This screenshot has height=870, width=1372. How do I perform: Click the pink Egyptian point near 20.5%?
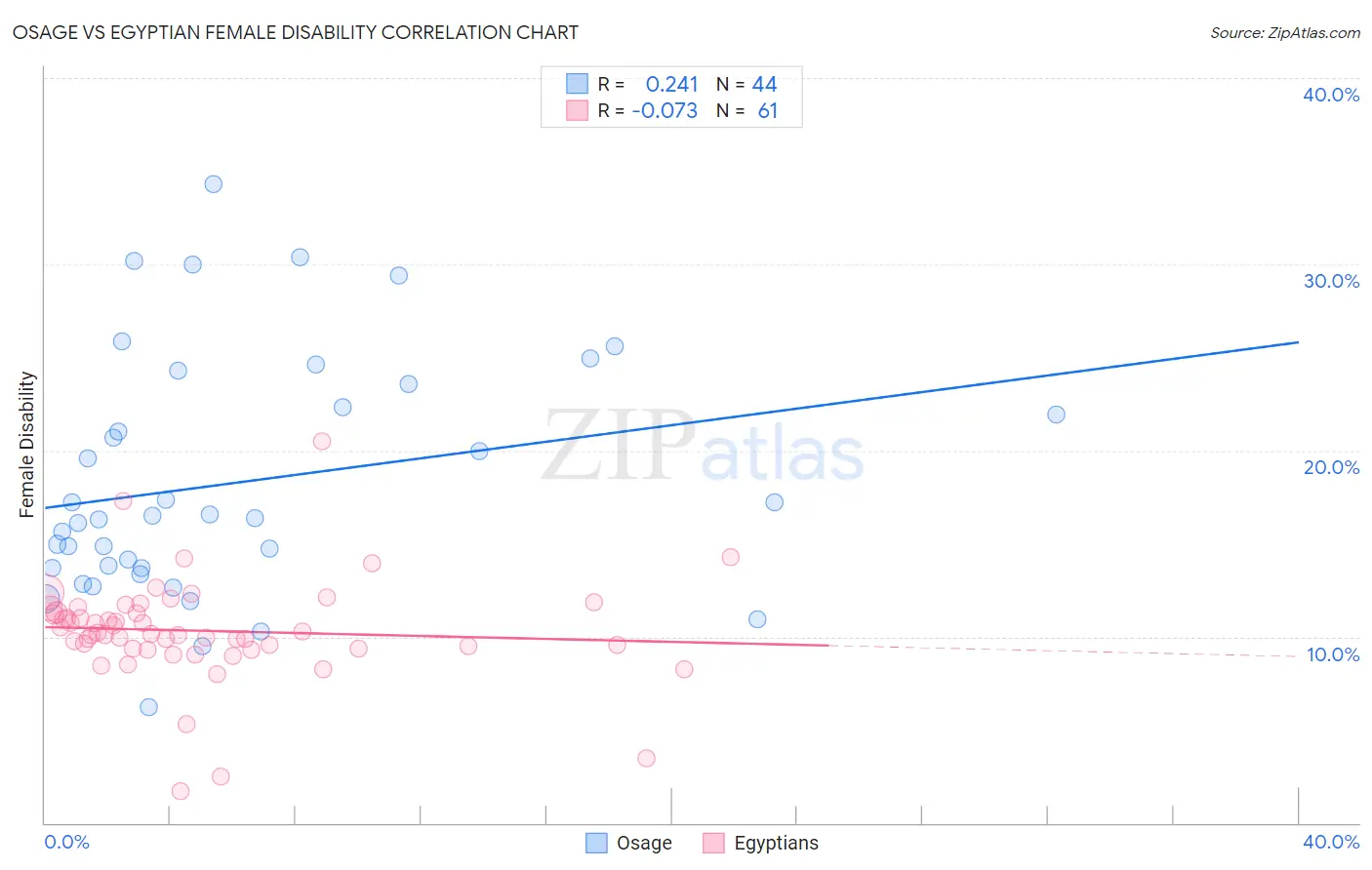pyautogui.click(x=322, y=441)
